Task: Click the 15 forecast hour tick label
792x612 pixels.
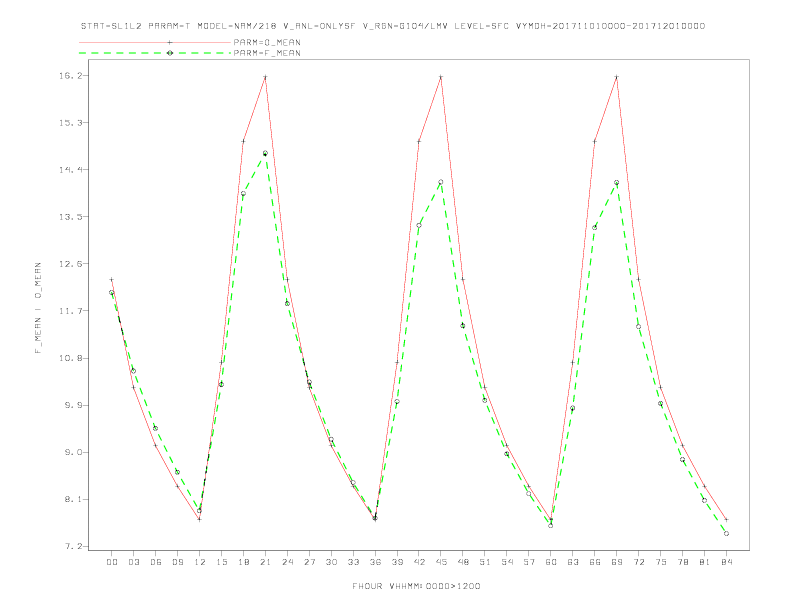Action: tap(221, 562)
